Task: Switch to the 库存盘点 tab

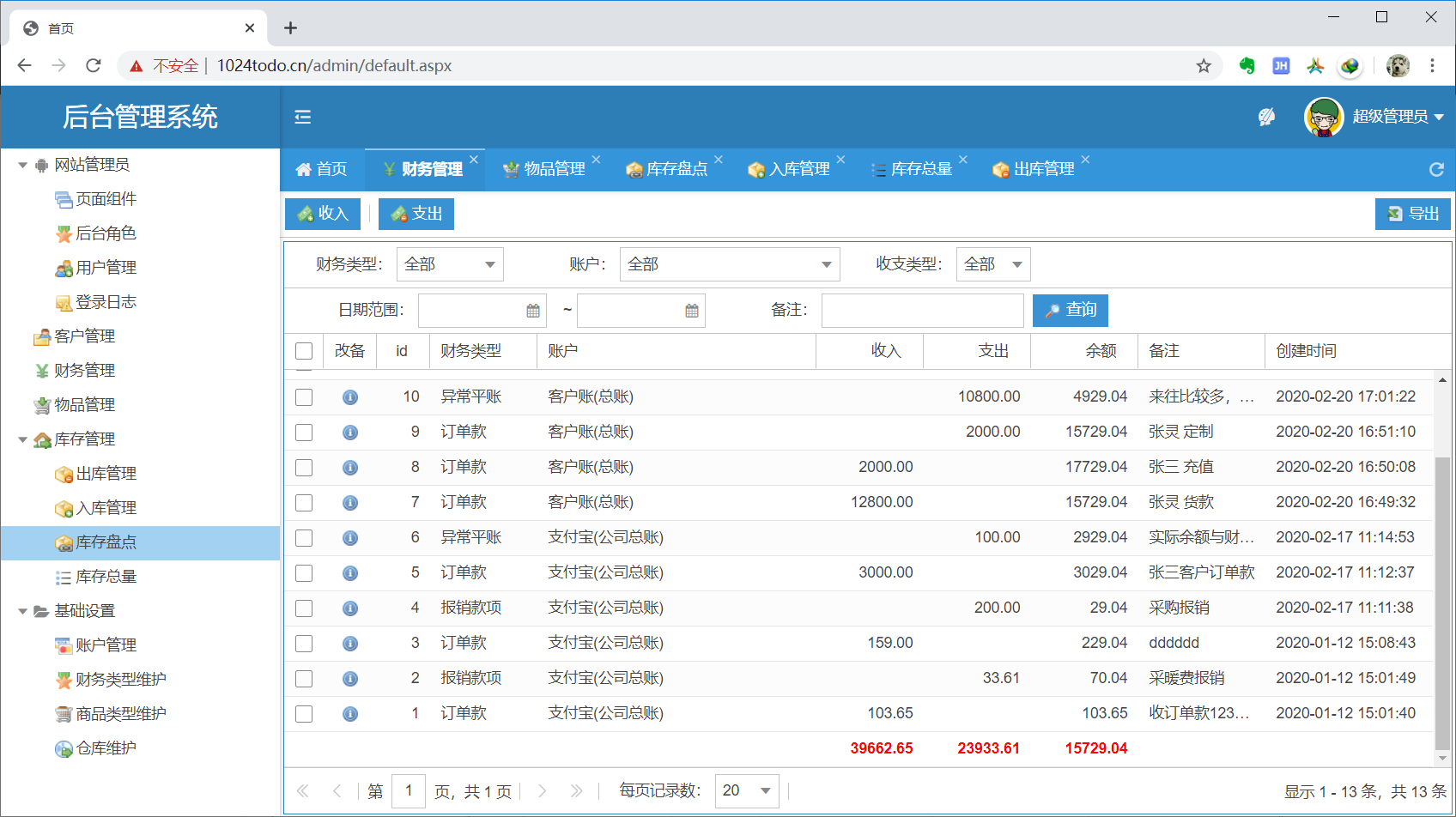Action: 668,169
